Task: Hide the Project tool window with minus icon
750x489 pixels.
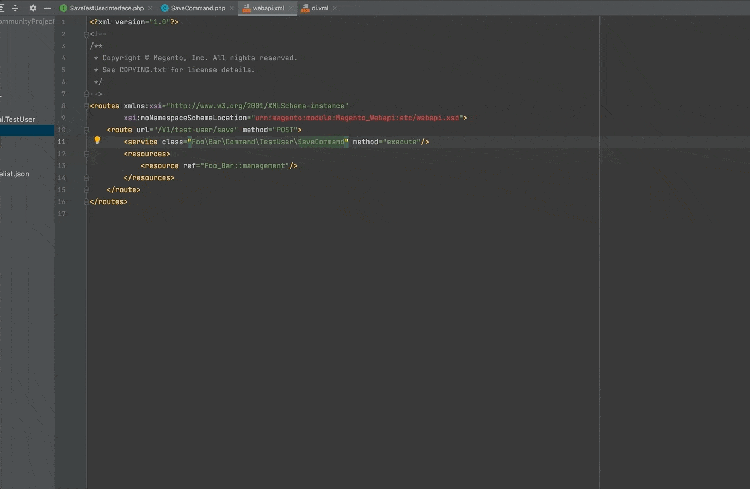Action: (x=47, y=7)
